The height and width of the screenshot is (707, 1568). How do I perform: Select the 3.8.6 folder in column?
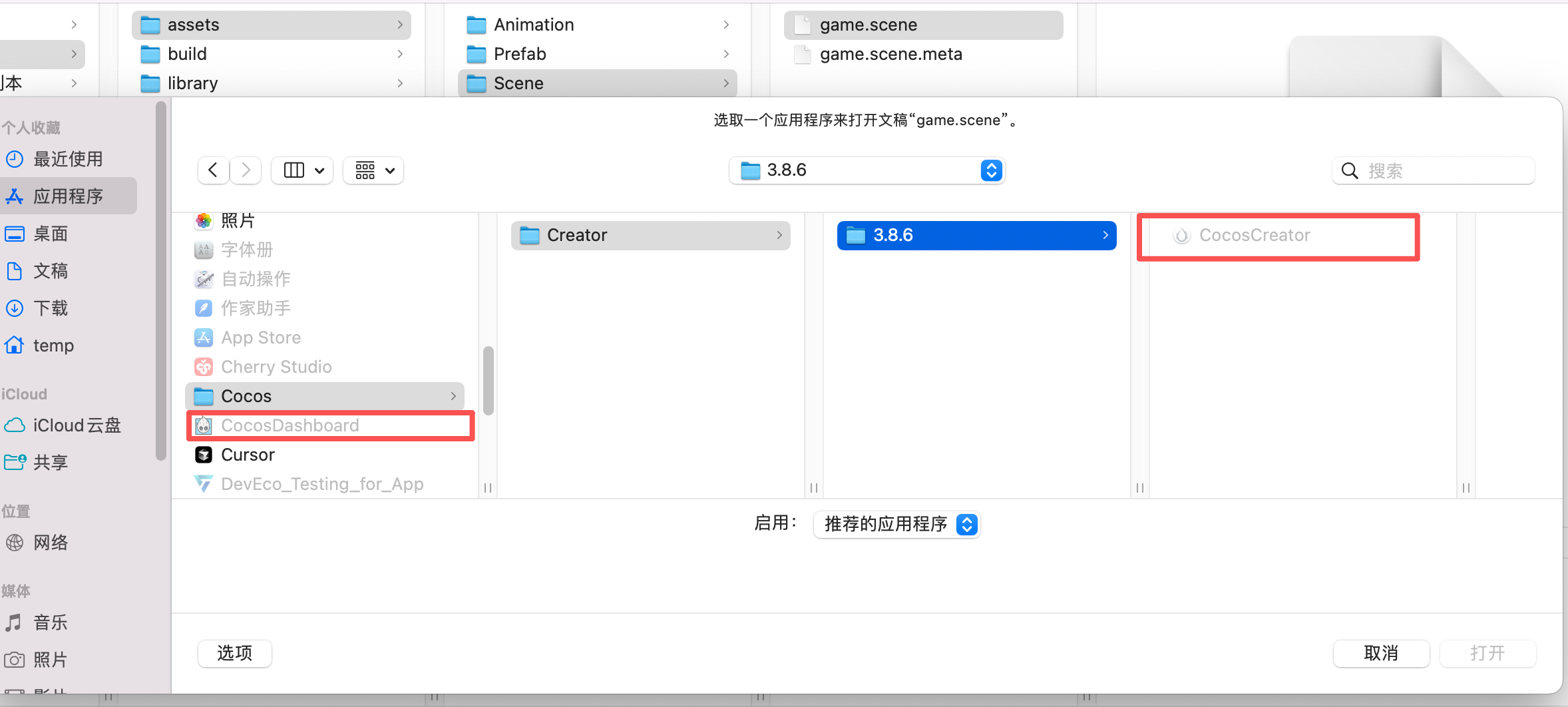tap(977, 235)
